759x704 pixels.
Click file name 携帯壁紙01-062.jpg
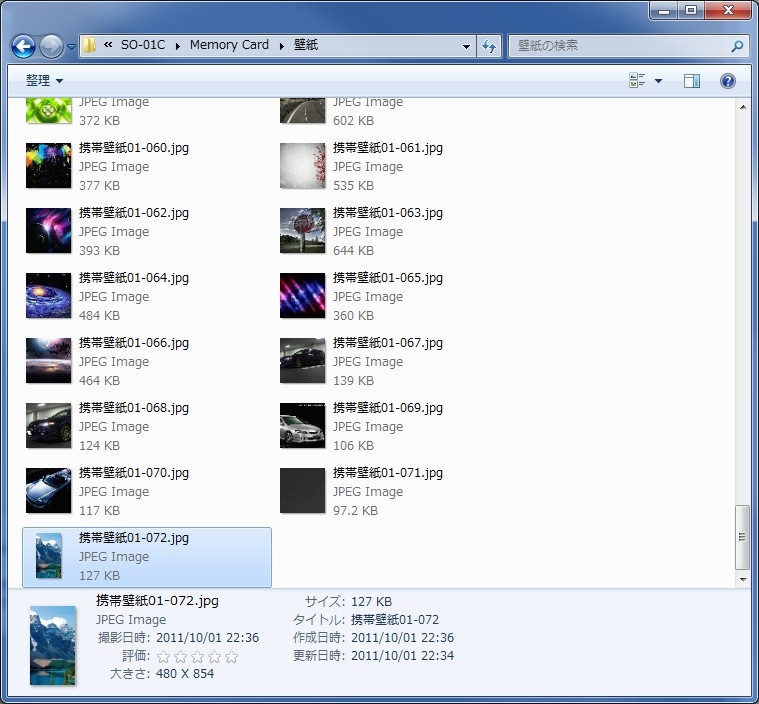coord(134,213)
